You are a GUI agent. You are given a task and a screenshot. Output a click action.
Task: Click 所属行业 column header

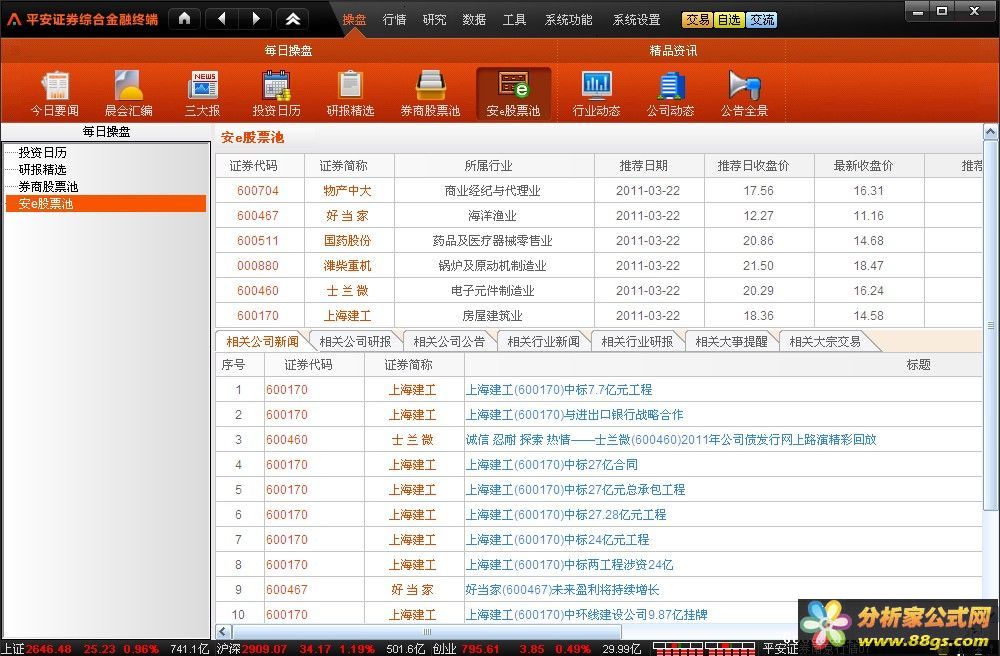pyautogui.click(x=489, y=166)
